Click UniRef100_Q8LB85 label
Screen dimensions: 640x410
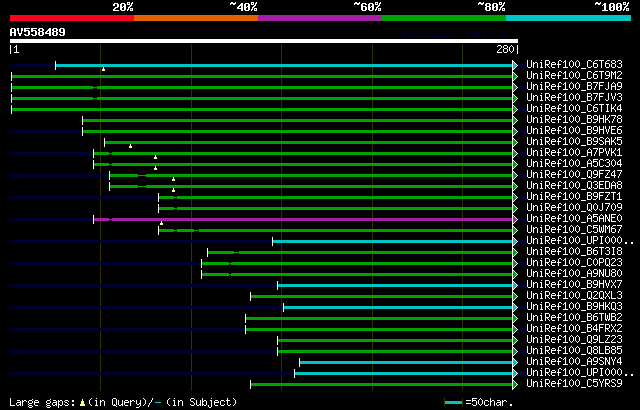click(x=574, y=351)
